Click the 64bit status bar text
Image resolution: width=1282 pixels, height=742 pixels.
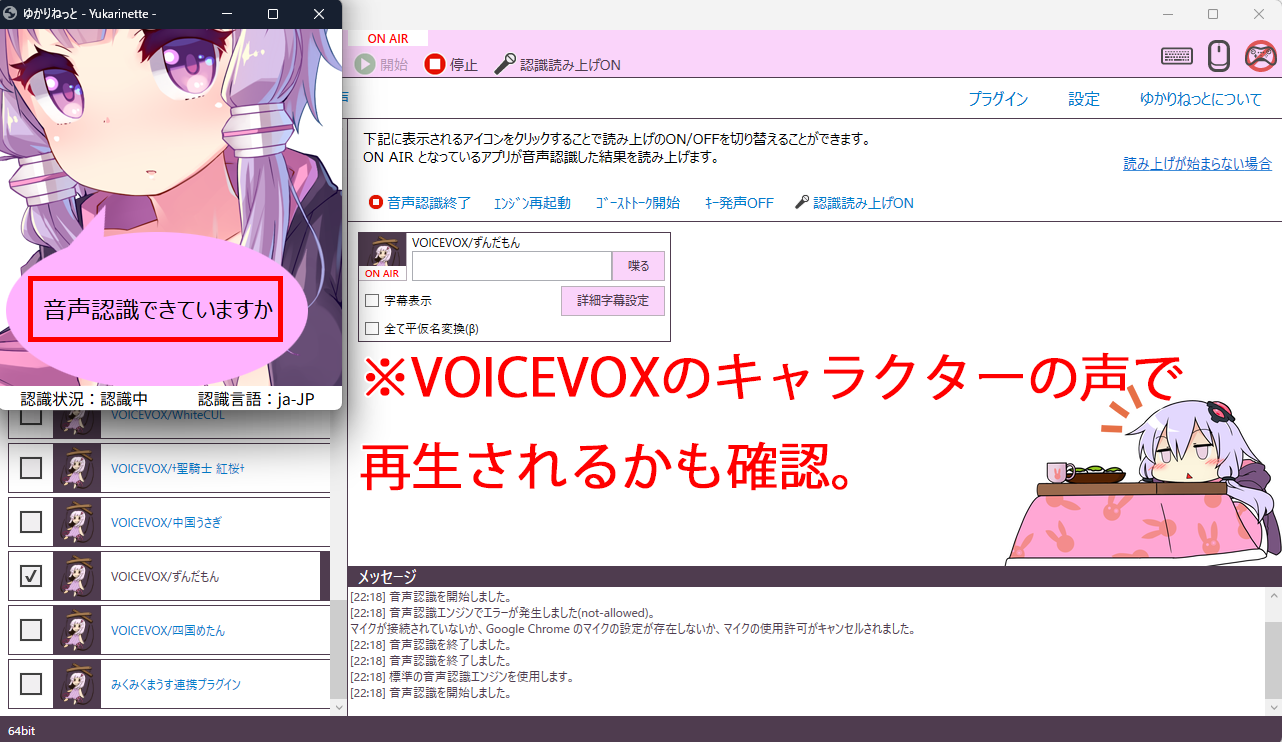pyautogui.click(x=22, y=731)
